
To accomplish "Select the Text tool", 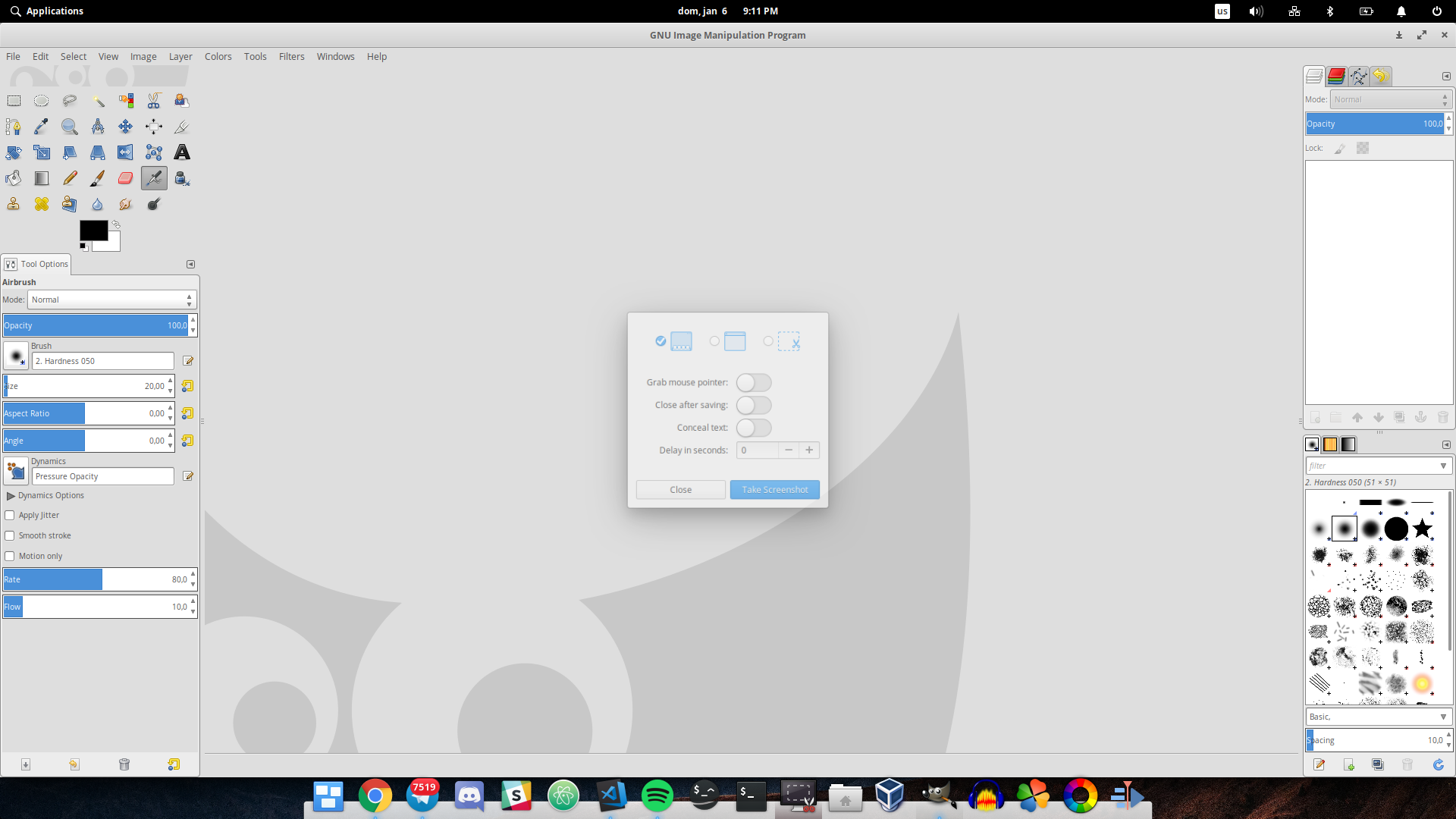I will [182, 152].
